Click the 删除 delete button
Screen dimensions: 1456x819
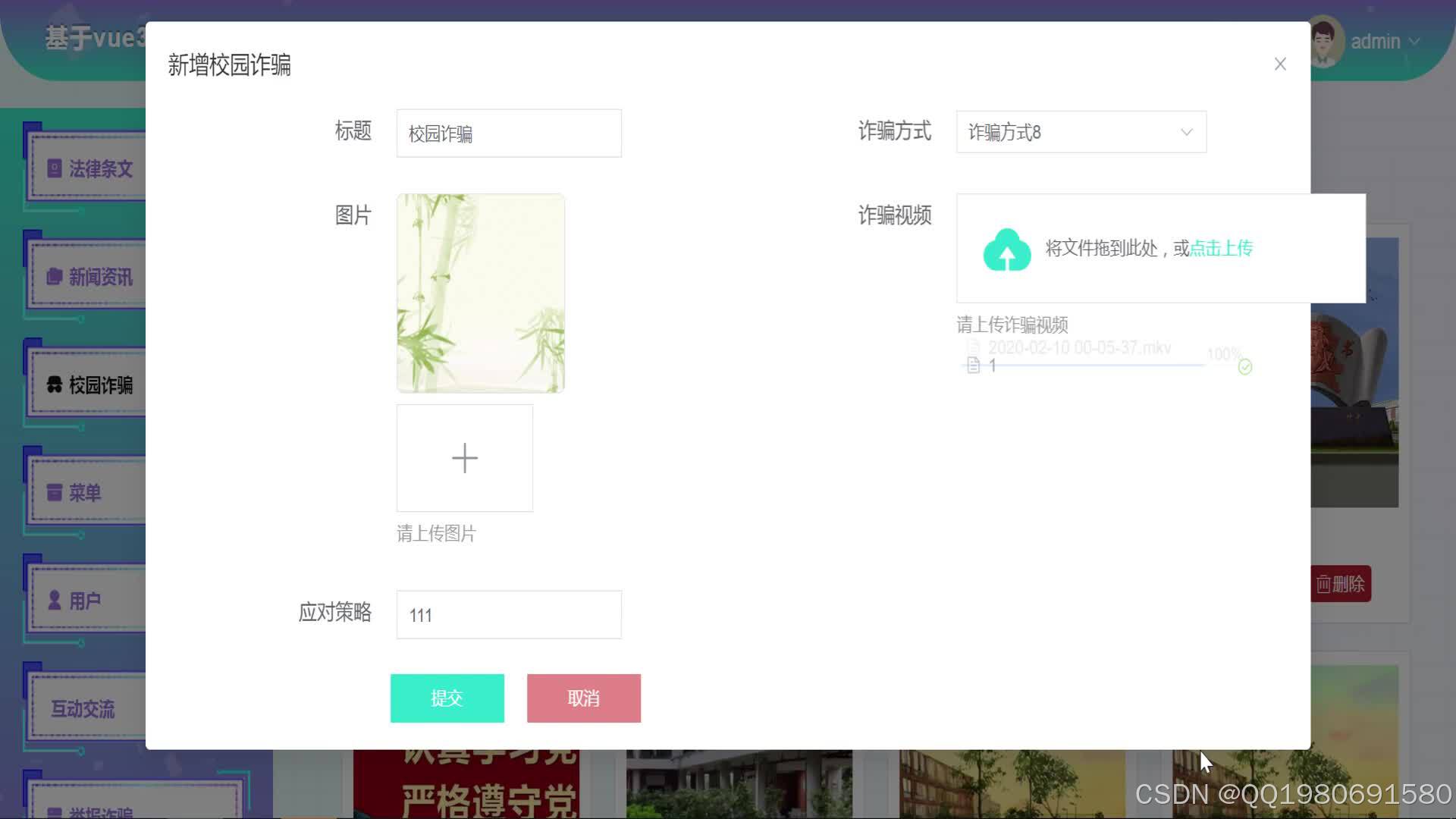(x=1339, y=584)
